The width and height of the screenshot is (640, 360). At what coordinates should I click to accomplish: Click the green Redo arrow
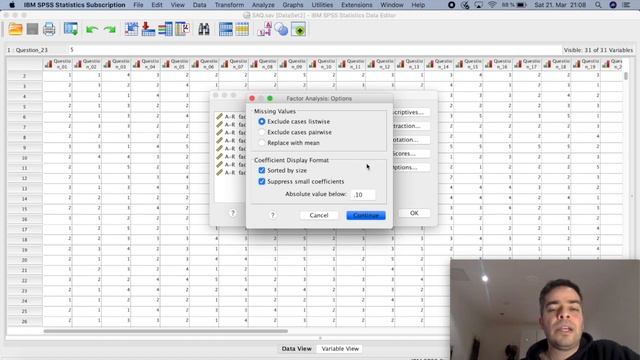[109, 30]
